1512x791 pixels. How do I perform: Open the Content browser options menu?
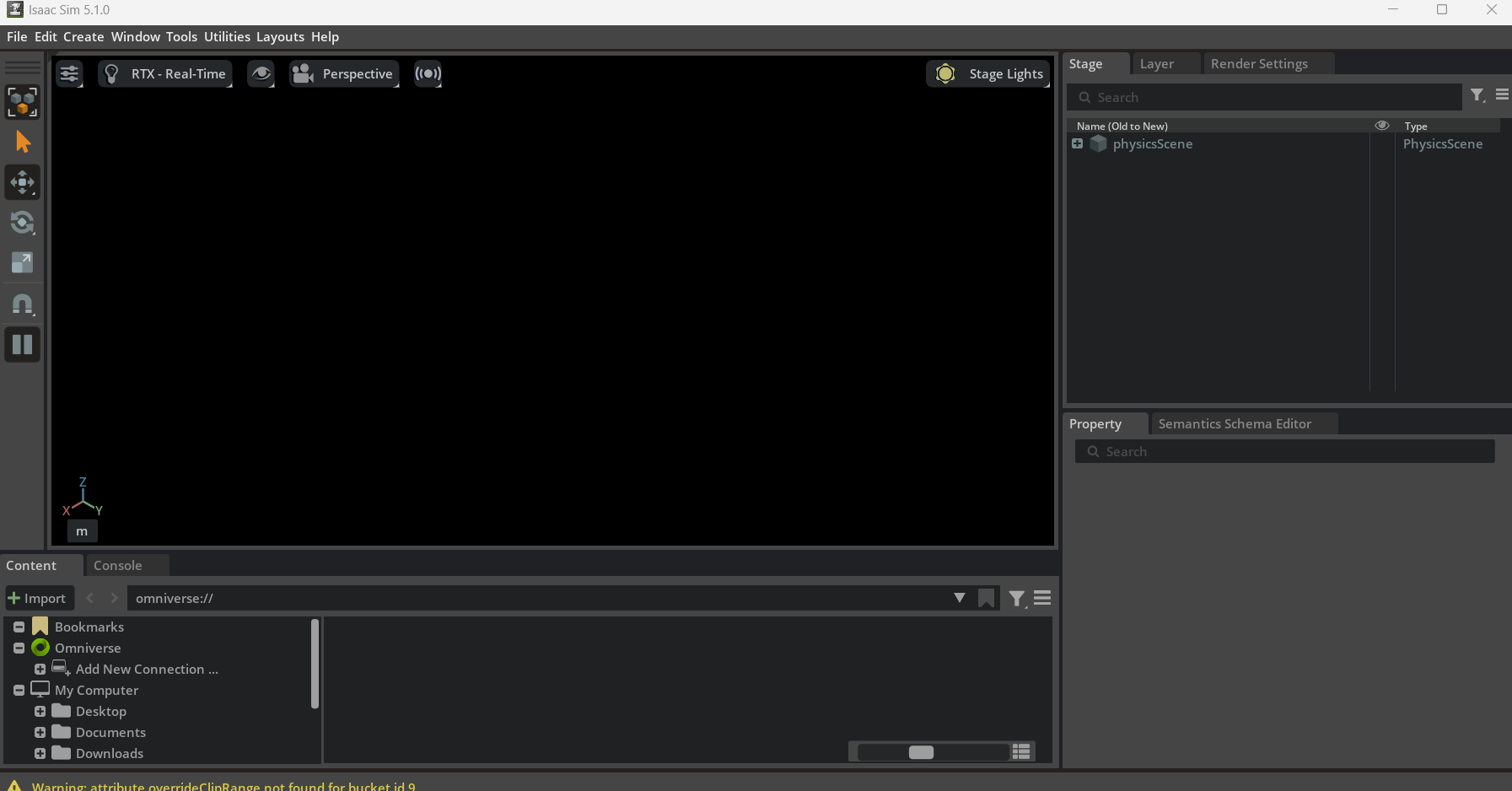pyautogui.click(x=1042, y=599)
